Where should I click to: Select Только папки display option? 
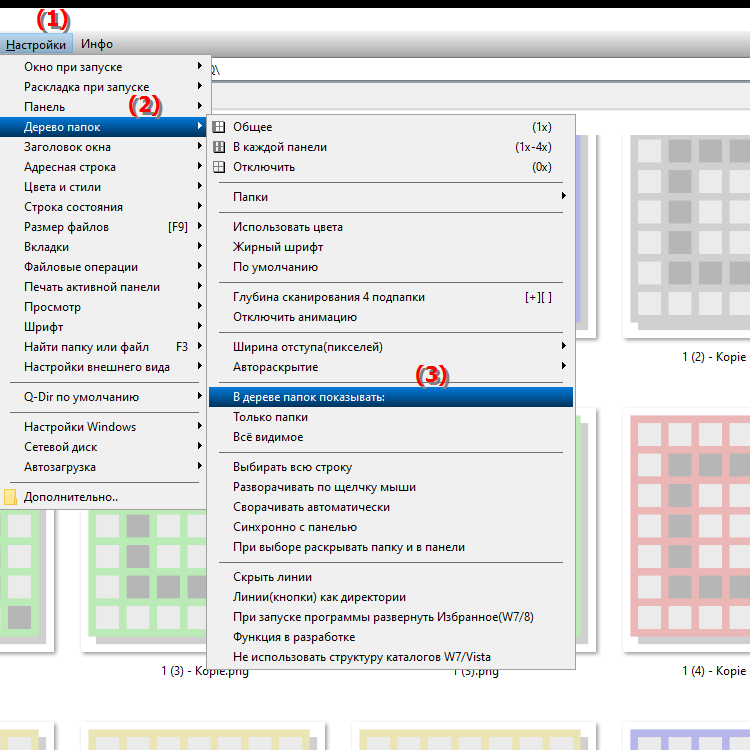(270, 417)
